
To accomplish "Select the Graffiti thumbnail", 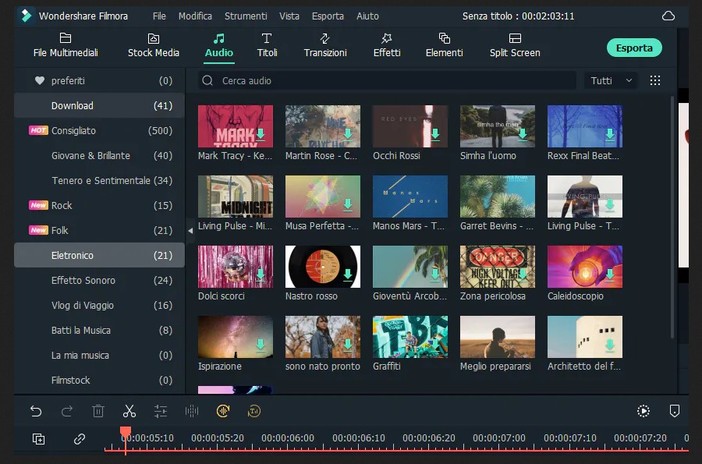I will click(x=410, y=337).
